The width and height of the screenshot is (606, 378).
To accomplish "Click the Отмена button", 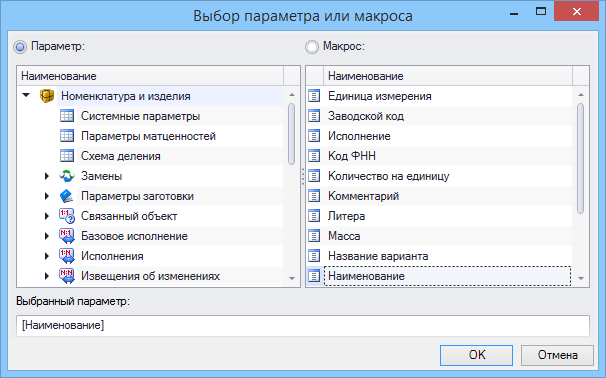I will (x=557, y=355).
